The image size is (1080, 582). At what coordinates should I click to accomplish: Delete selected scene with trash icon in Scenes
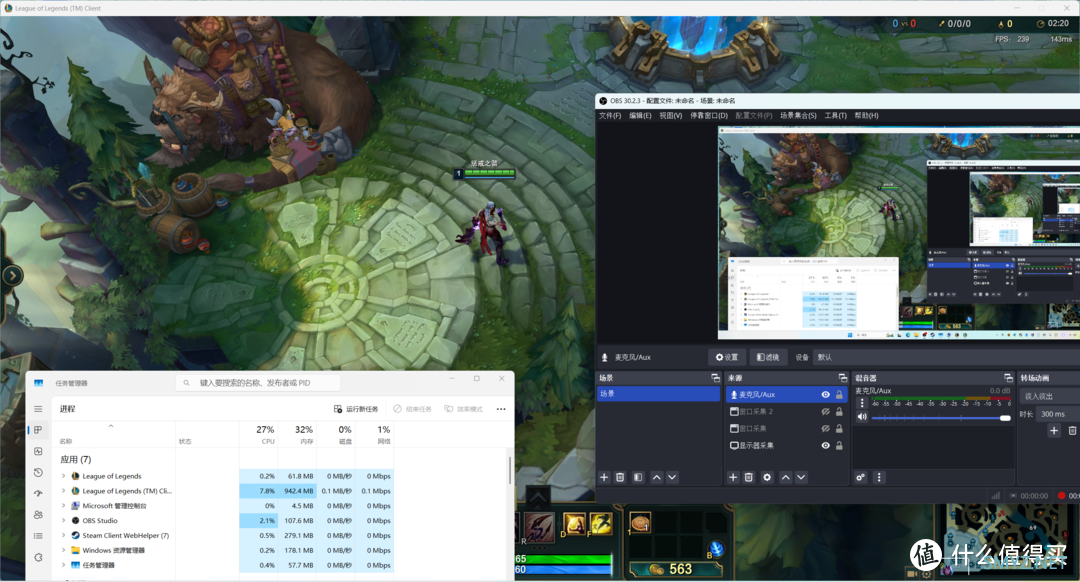click(x=620, y=477)
